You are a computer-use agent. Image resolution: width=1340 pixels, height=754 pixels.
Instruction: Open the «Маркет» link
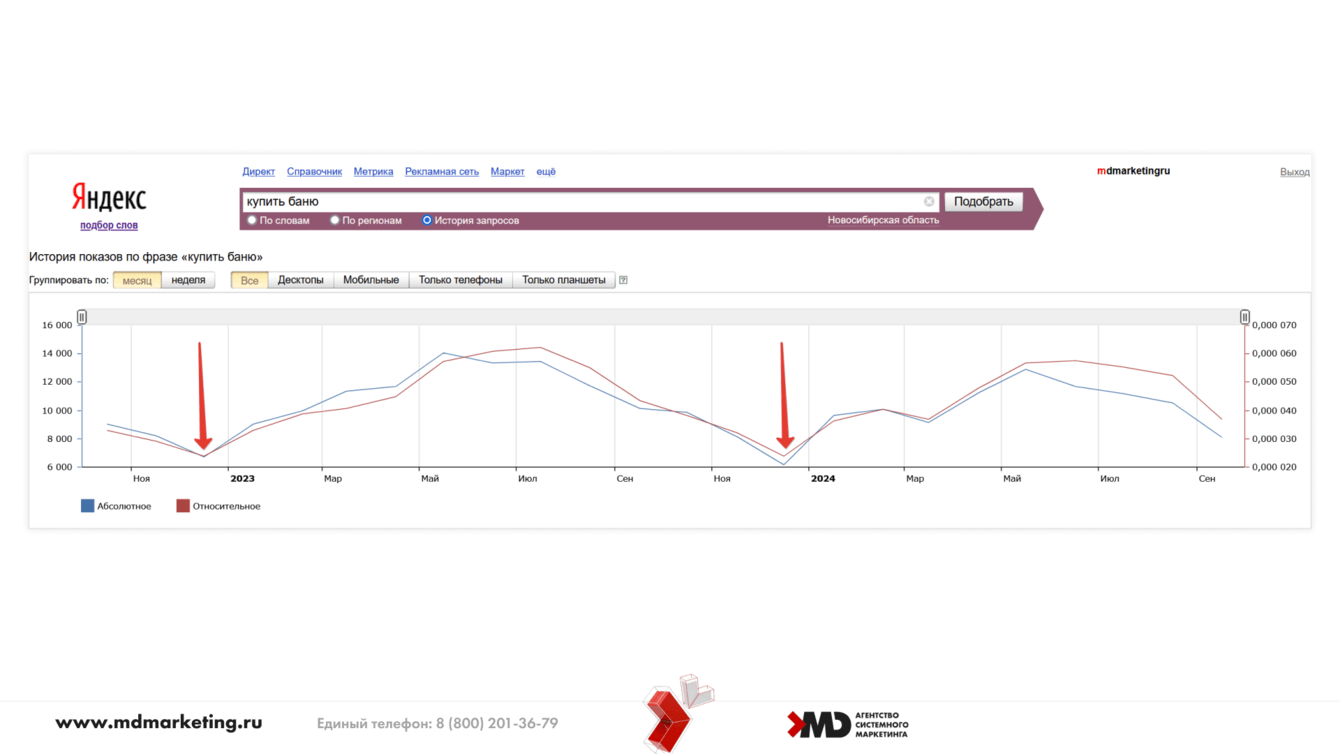pyautogui.click(x=507, y=172)
